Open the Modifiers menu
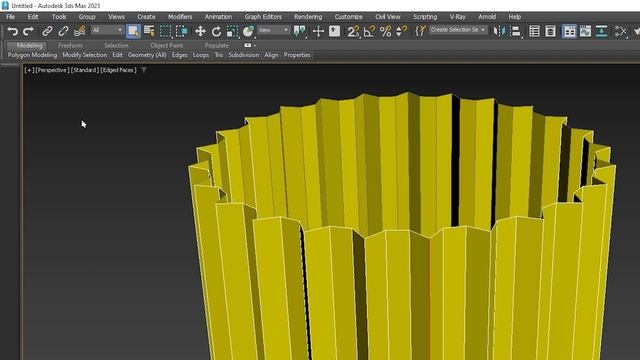 [x=180, y=17]
